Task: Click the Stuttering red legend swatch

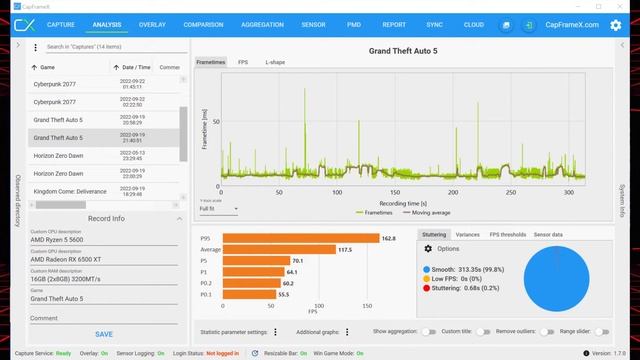Action: [x=427, y=288]
